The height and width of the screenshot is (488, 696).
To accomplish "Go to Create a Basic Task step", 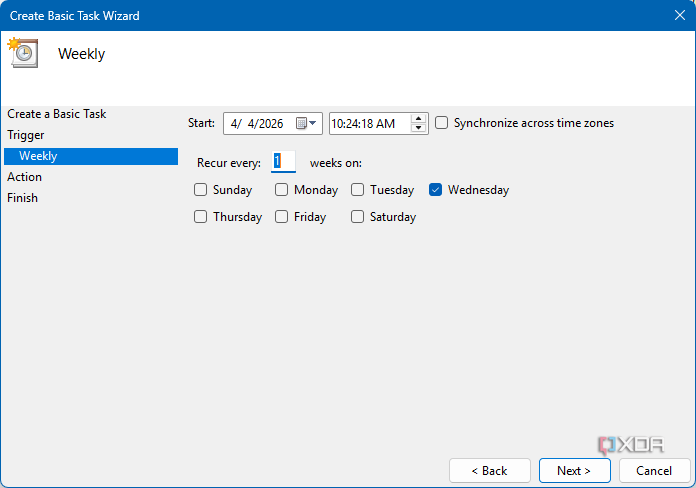I will click(56, 114).
